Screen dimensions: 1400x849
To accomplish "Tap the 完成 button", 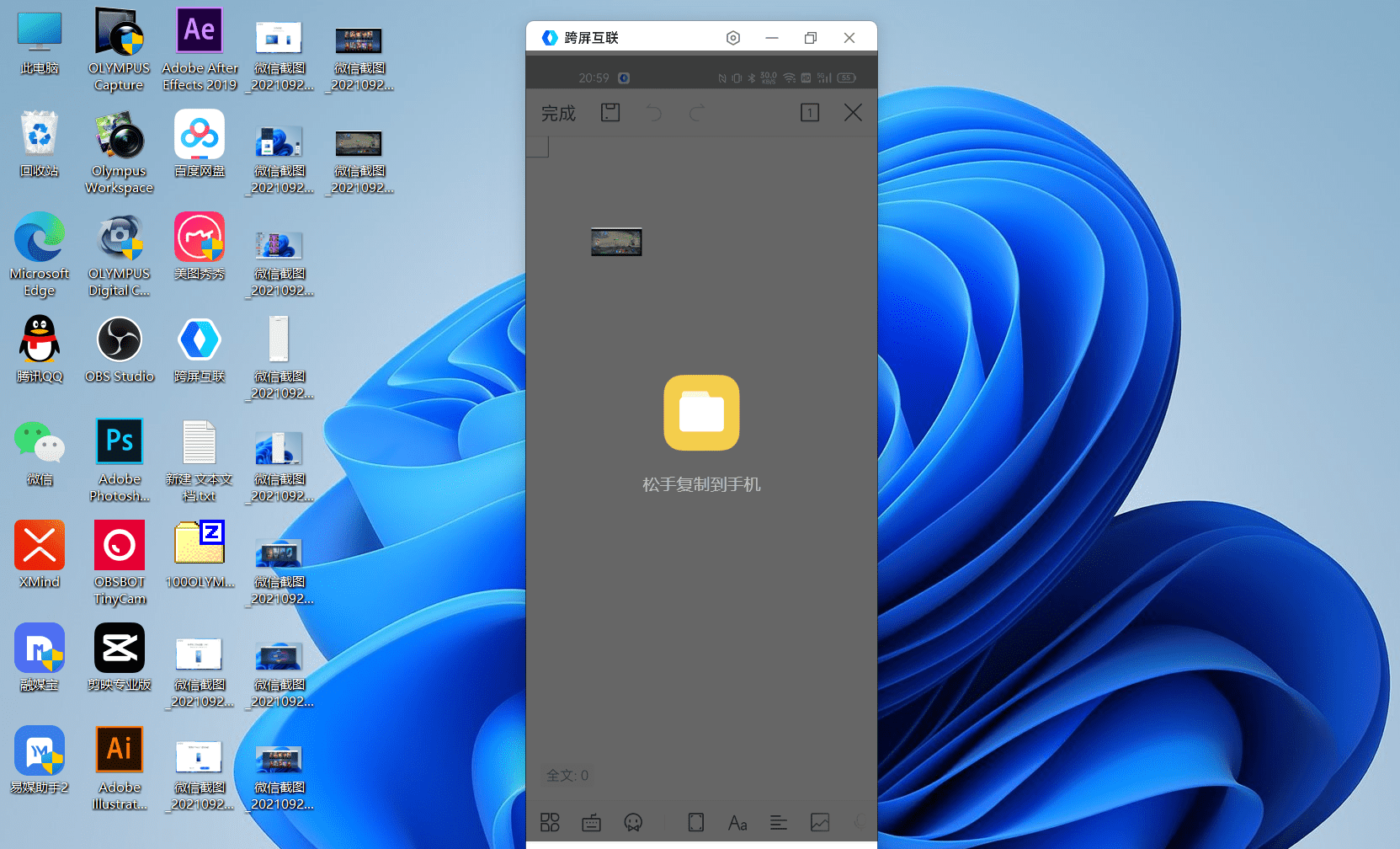I will (558, 113).
